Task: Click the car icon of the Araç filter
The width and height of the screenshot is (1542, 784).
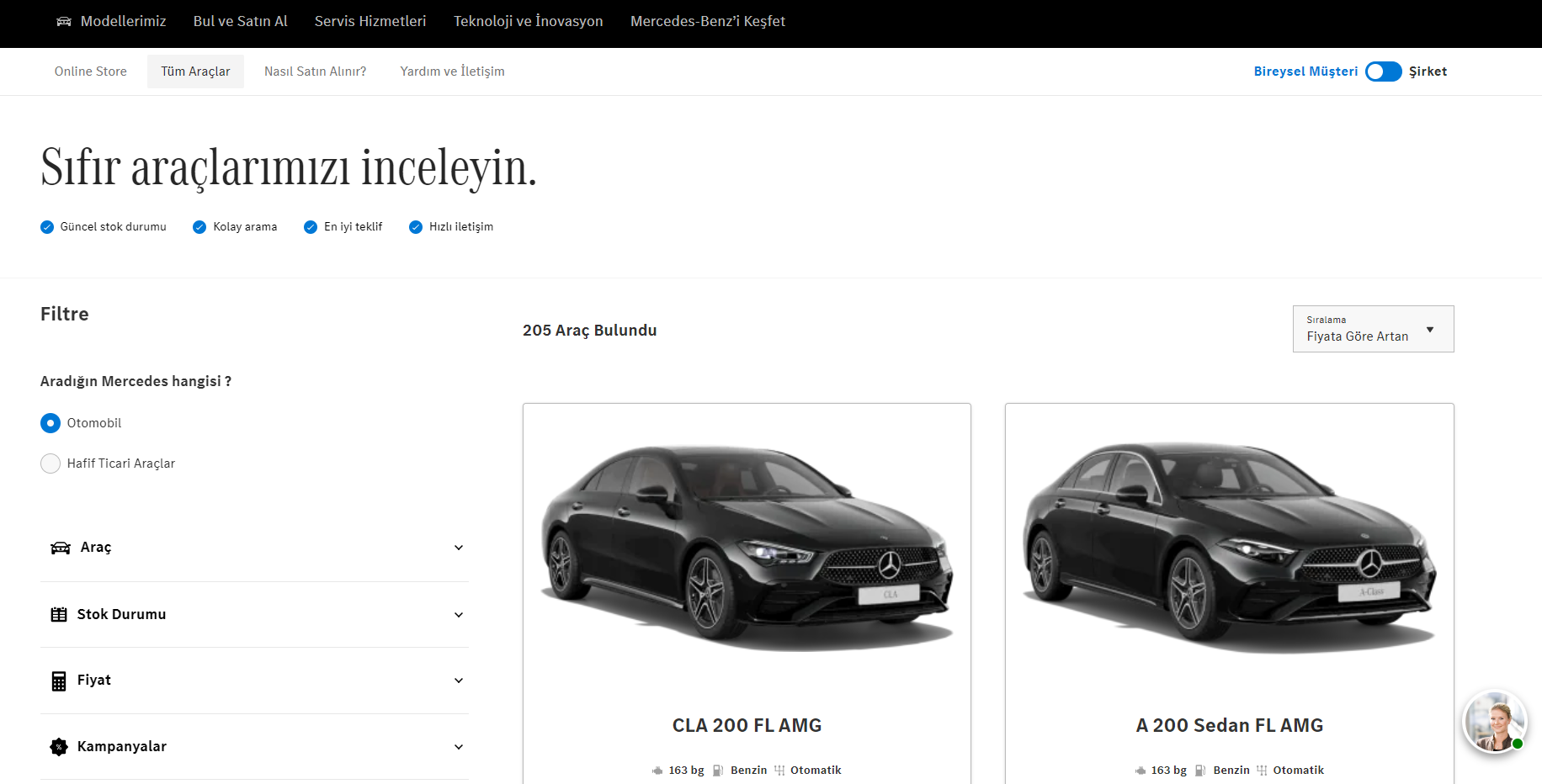Action: click(x=61, y=548)
